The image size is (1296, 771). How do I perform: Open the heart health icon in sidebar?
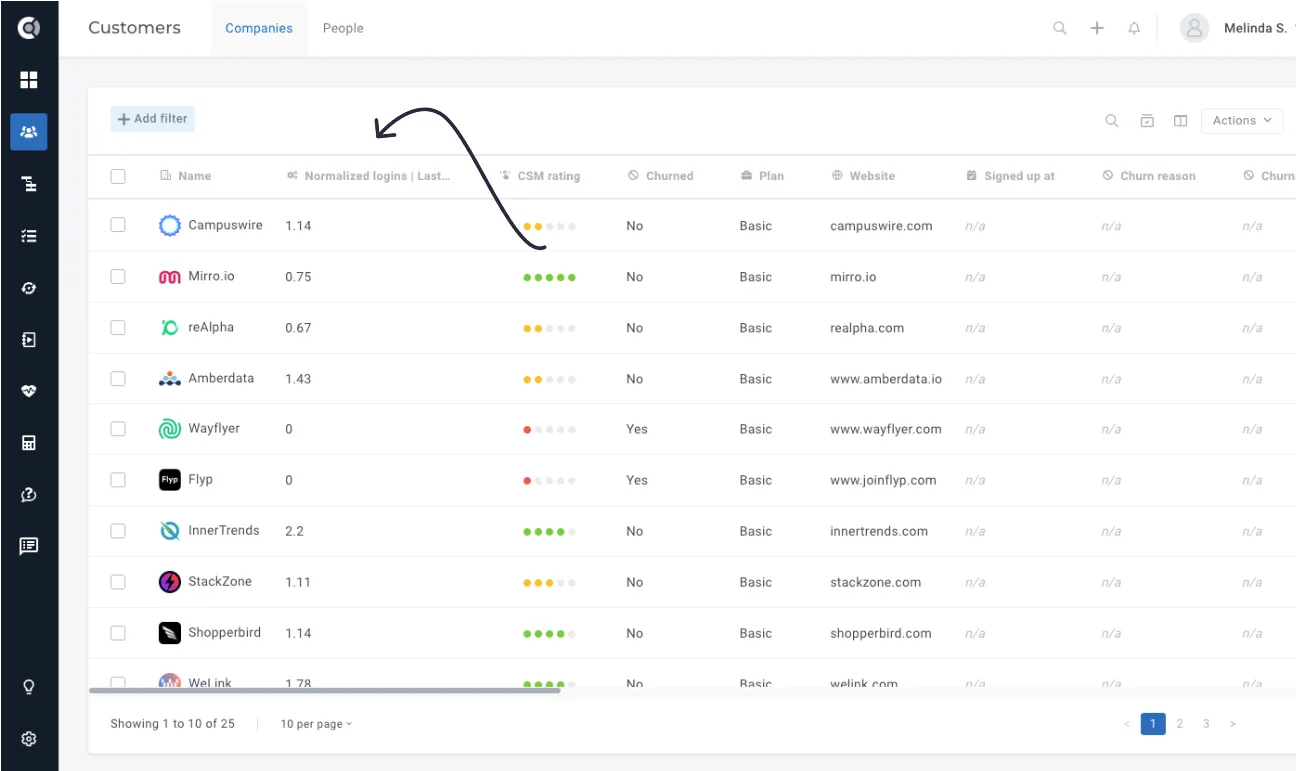(x=29, y=391)
